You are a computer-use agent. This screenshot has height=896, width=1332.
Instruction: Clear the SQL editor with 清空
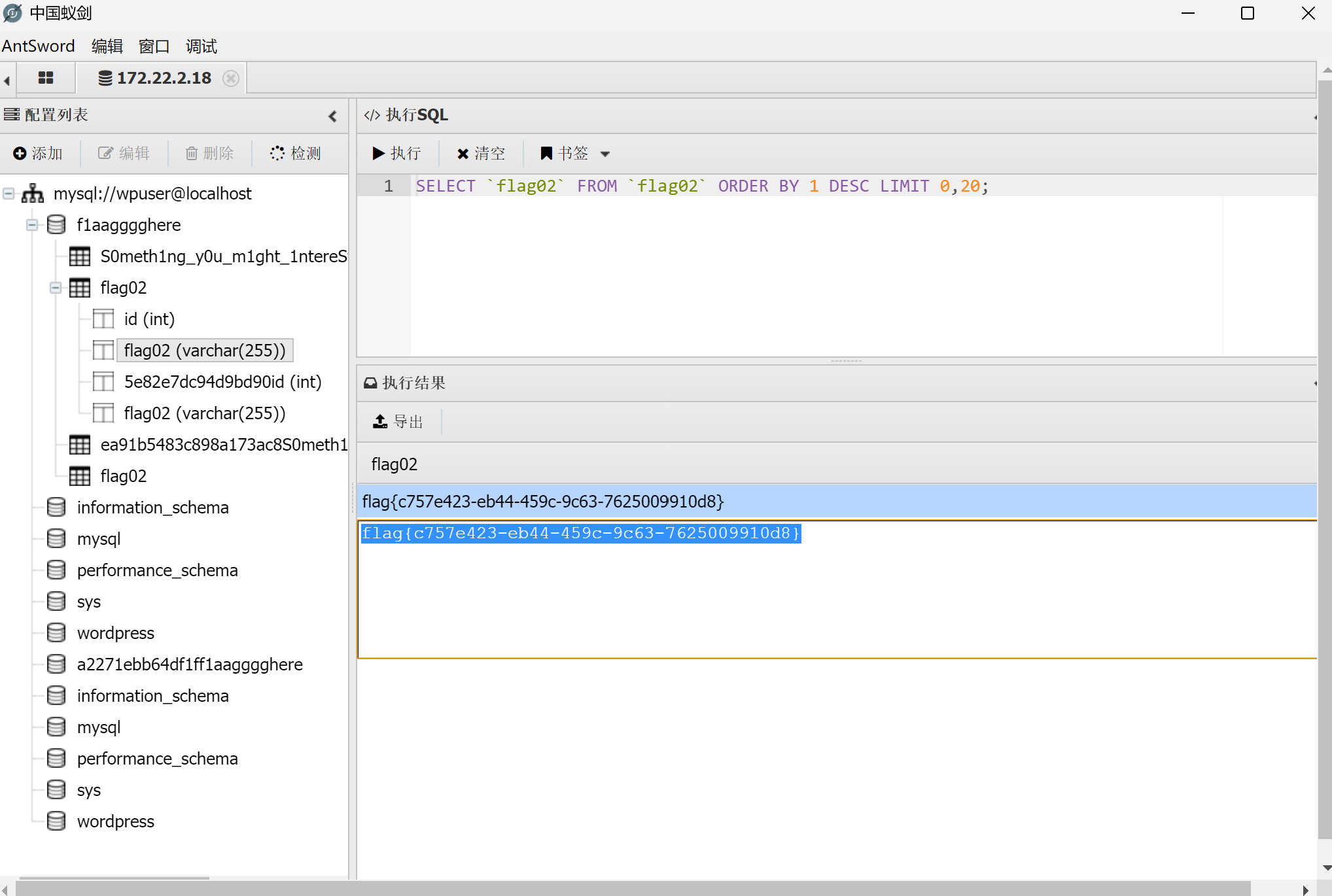click(481, 153)
